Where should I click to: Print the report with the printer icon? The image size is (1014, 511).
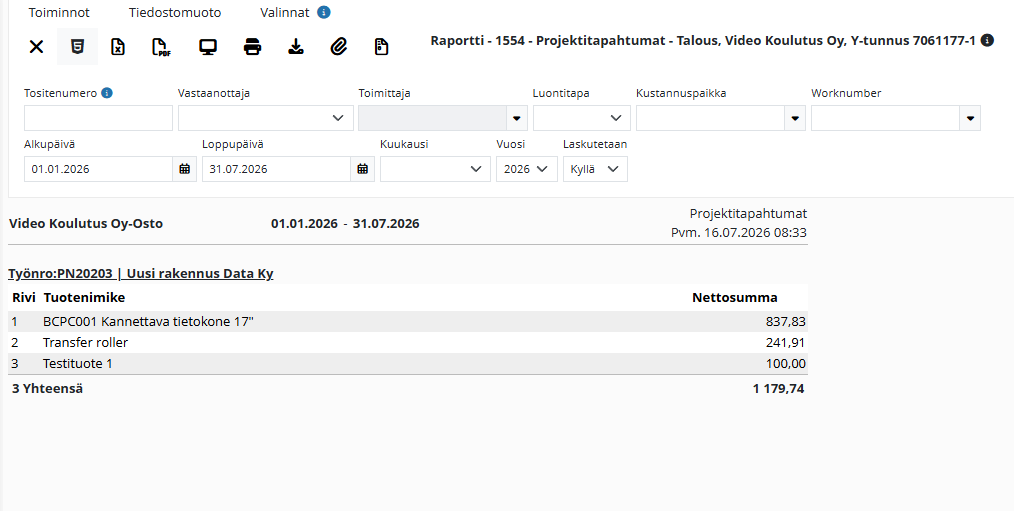point(252,47)
